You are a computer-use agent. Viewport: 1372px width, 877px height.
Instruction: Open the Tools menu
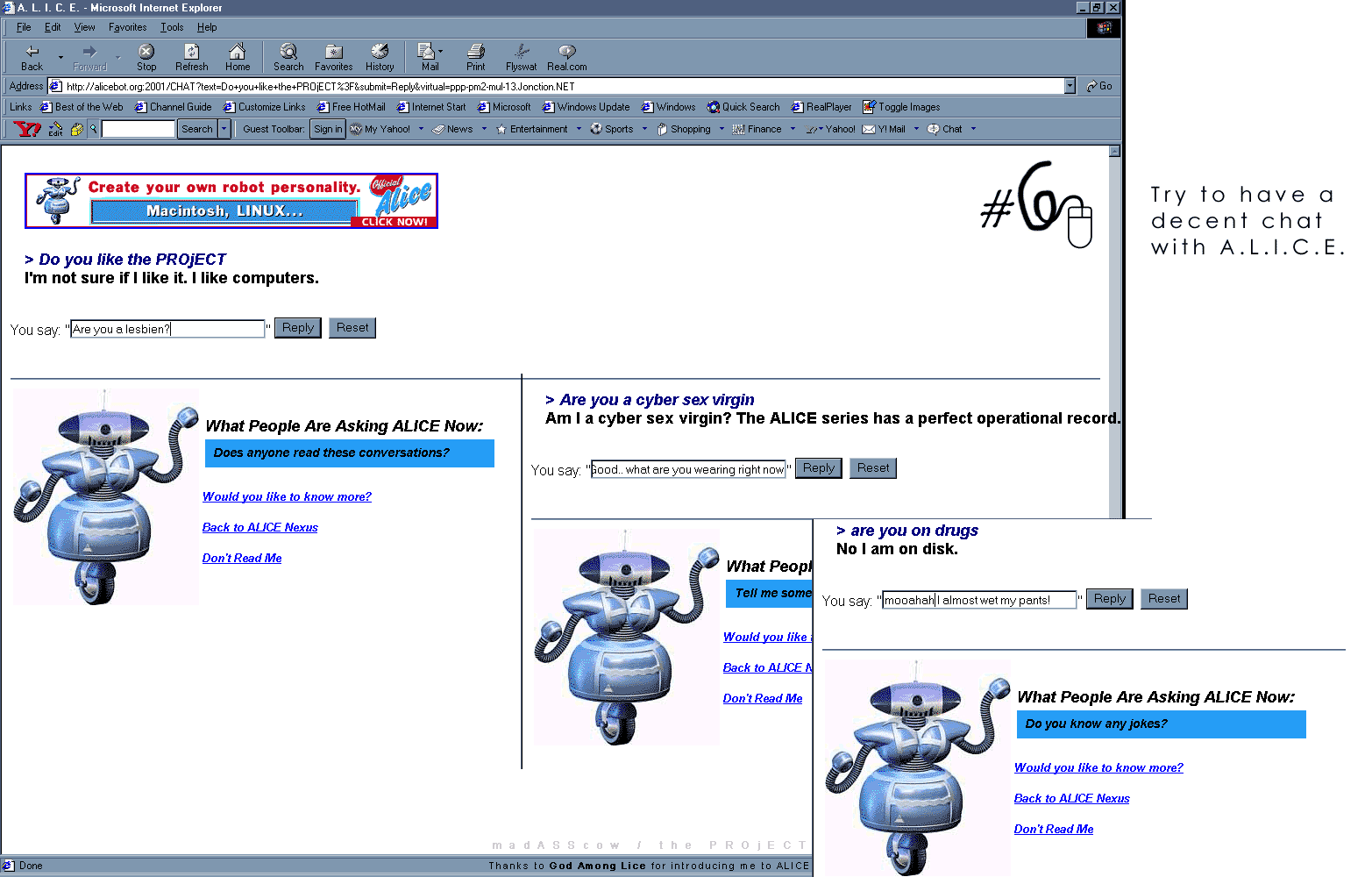(x=172, y=27)
